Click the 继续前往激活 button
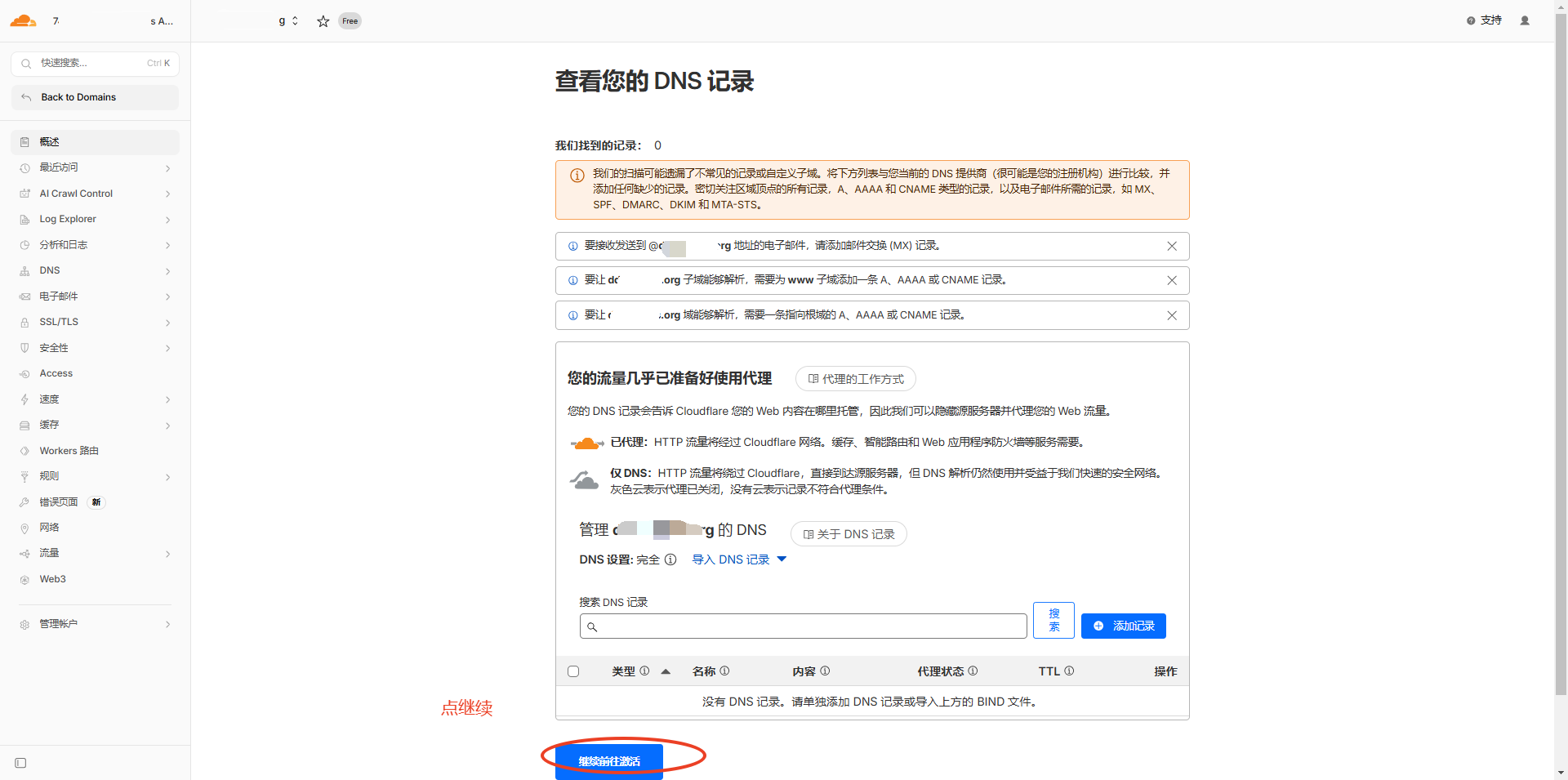The height and width of the screenshot is (780, 1568). 609,761
